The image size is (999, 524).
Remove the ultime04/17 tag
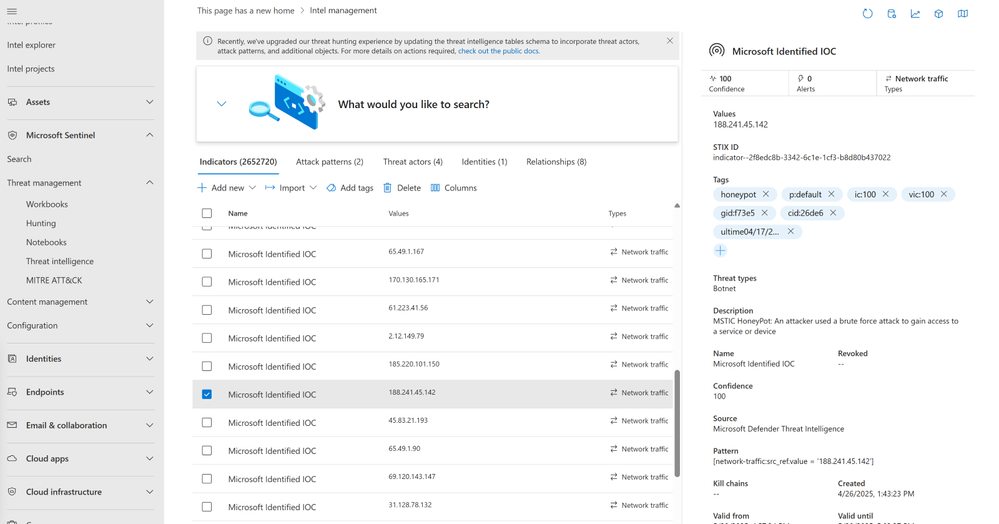791,231
